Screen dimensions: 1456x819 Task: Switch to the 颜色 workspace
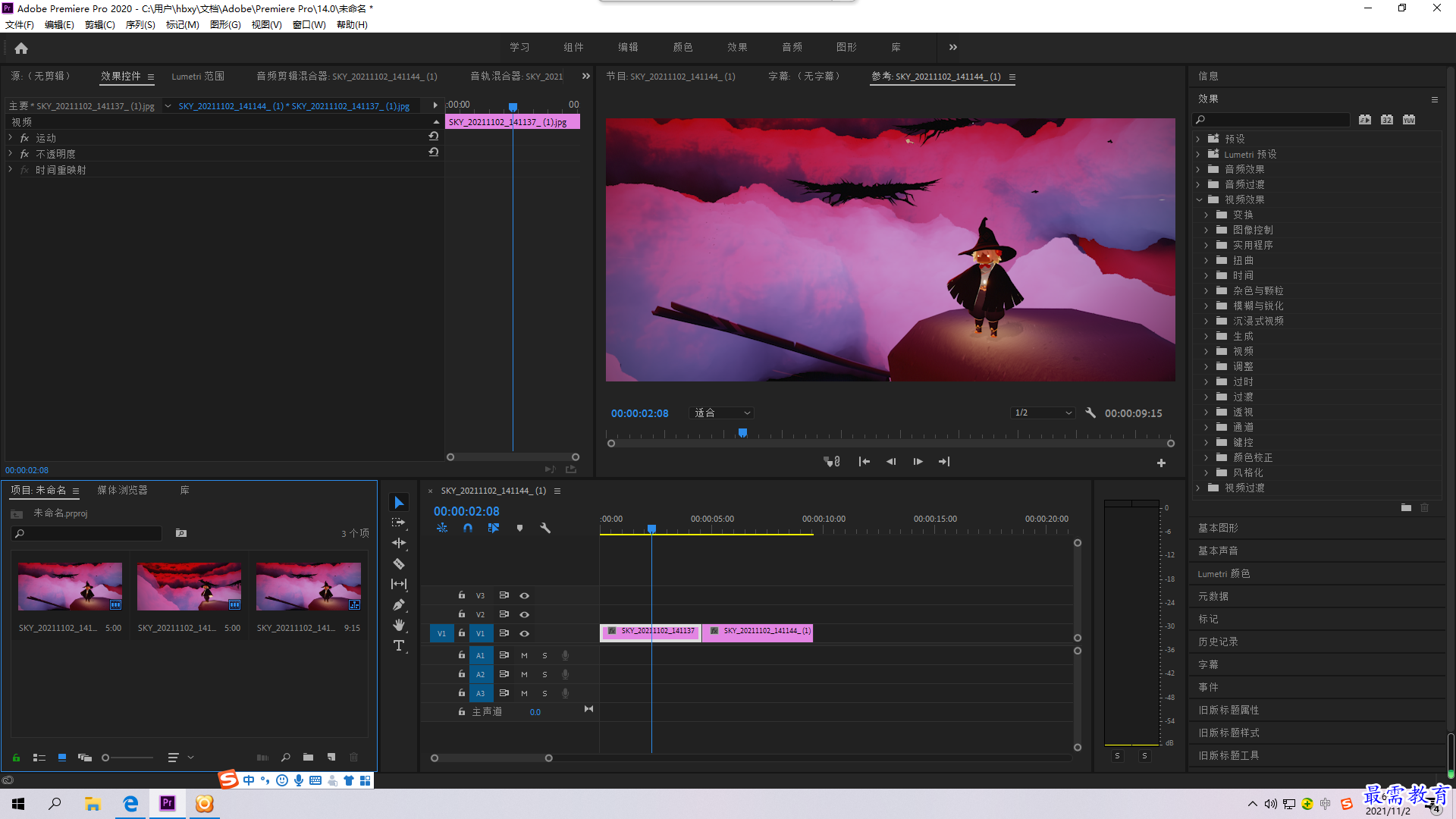pyautogui.click(x=682, y=47)
